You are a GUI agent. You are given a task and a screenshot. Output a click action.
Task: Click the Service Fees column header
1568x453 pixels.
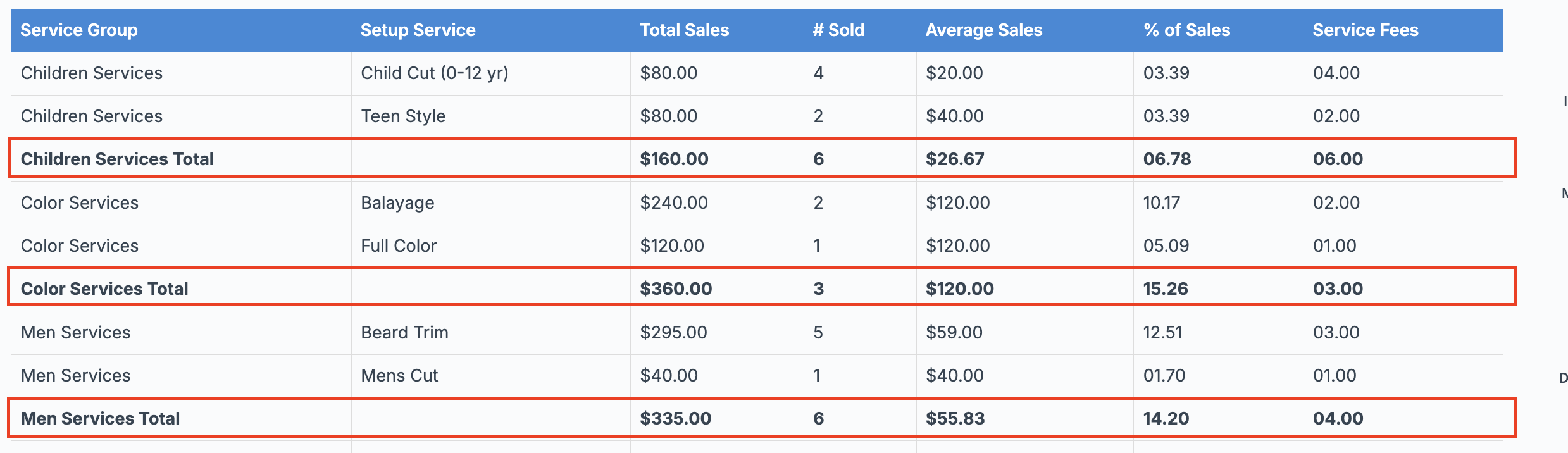pos(1365,30)
